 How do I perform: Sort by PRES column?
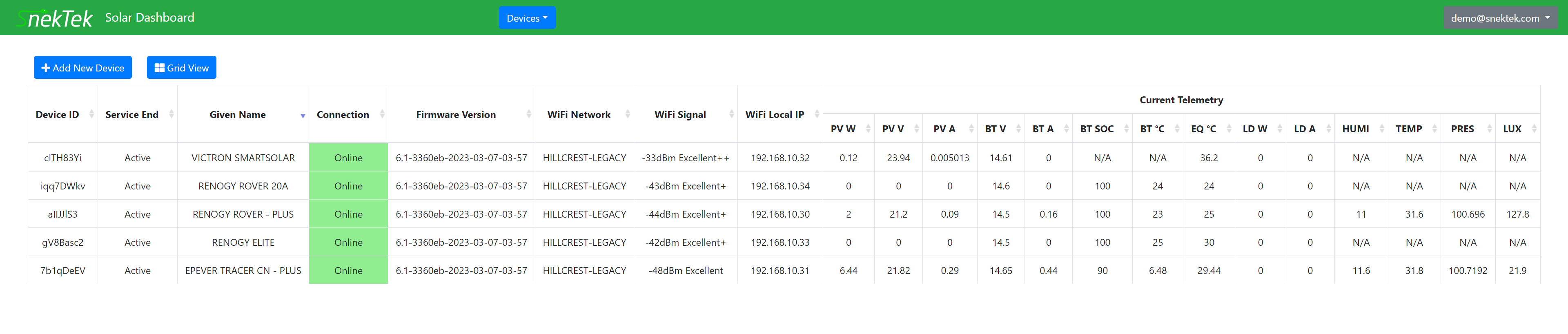pos(1468,129)
